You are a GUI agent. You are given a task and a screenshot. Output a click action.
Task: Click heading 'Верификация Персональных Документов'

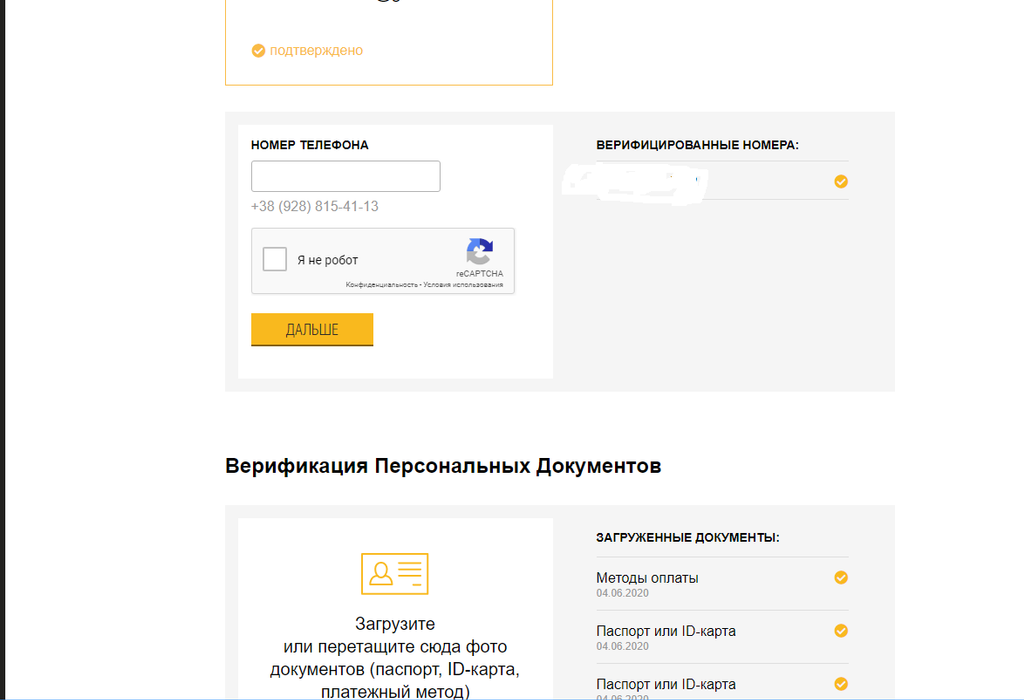point(443,466)
